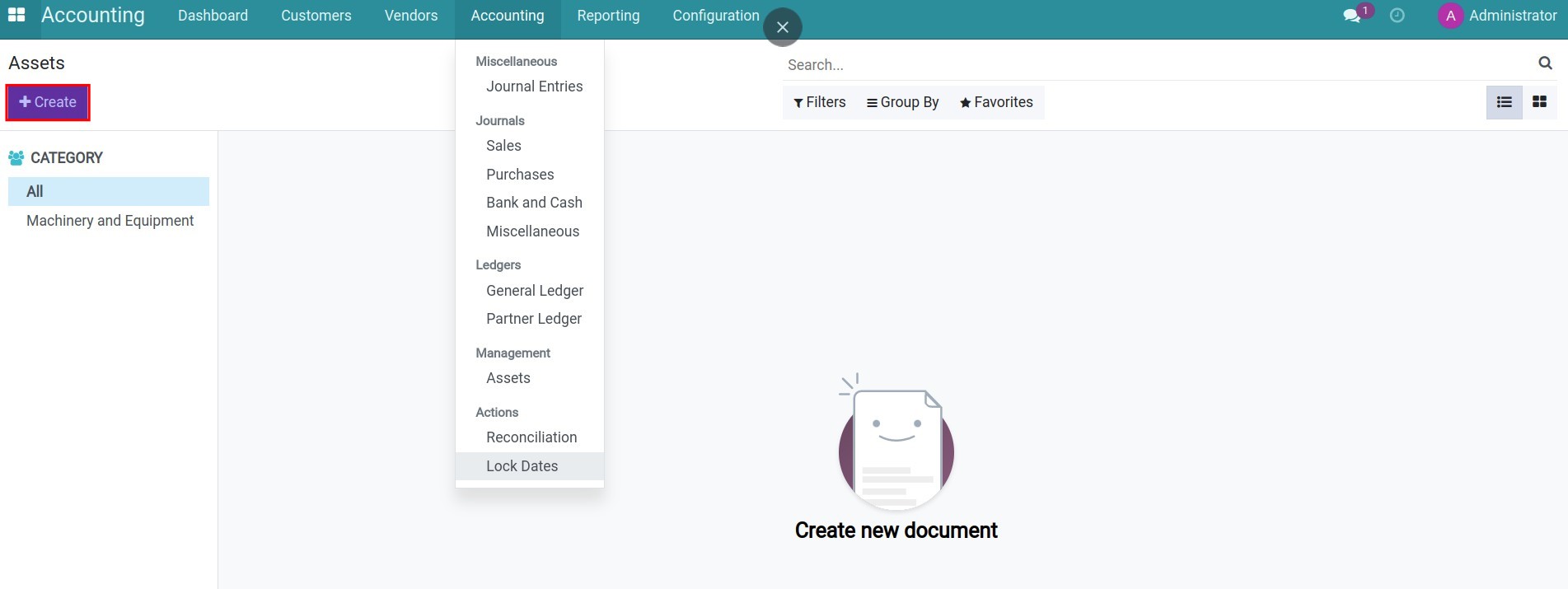This screenshot has height=589, width=1568.
Task: Click the Administrator avatar icon
Action: click(1450, 16)
